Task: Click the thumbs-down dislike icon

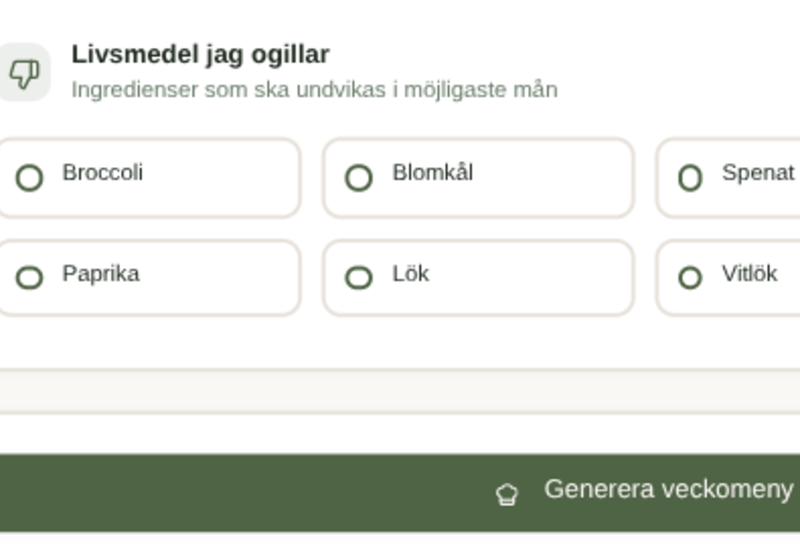Action: coord(22,73)
